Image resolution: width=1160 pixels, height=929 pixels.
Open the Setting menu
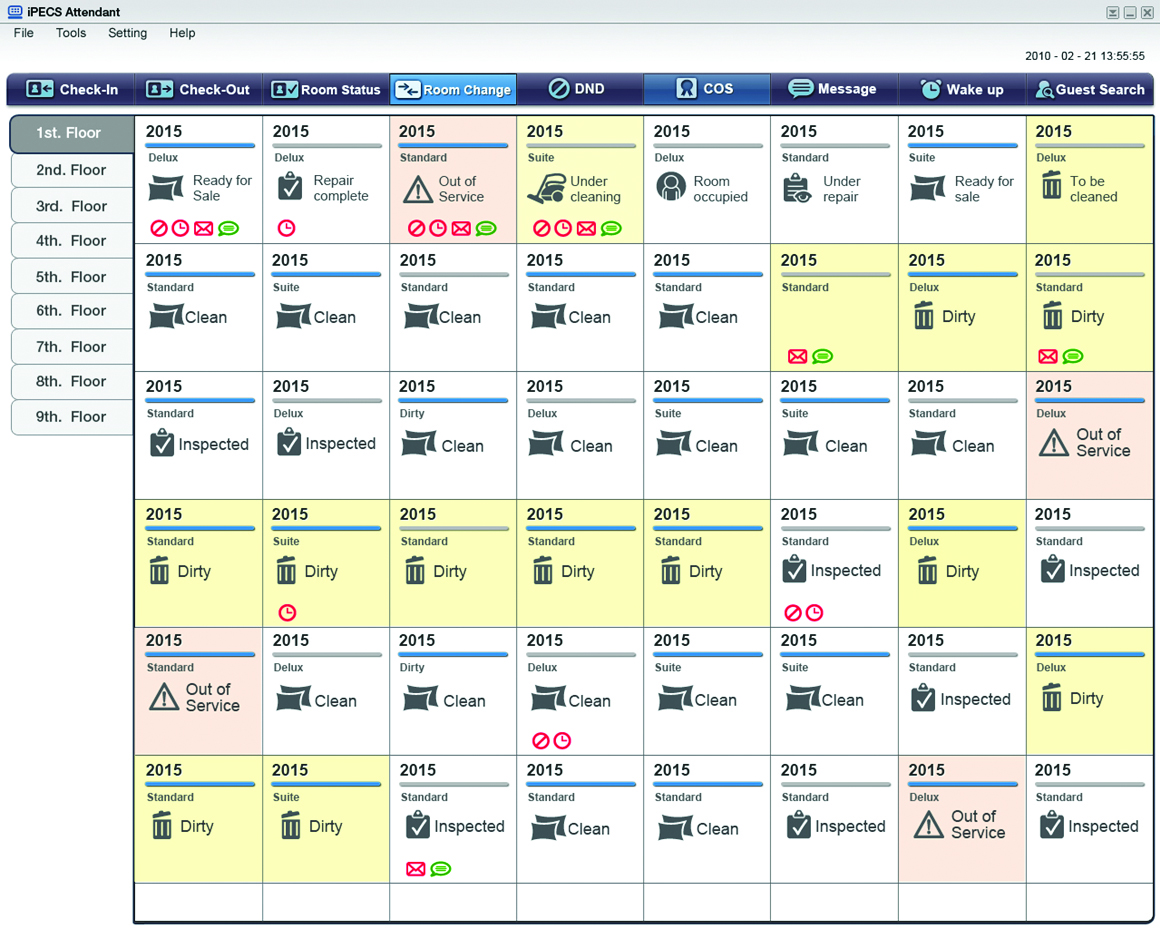coord(127,33)
